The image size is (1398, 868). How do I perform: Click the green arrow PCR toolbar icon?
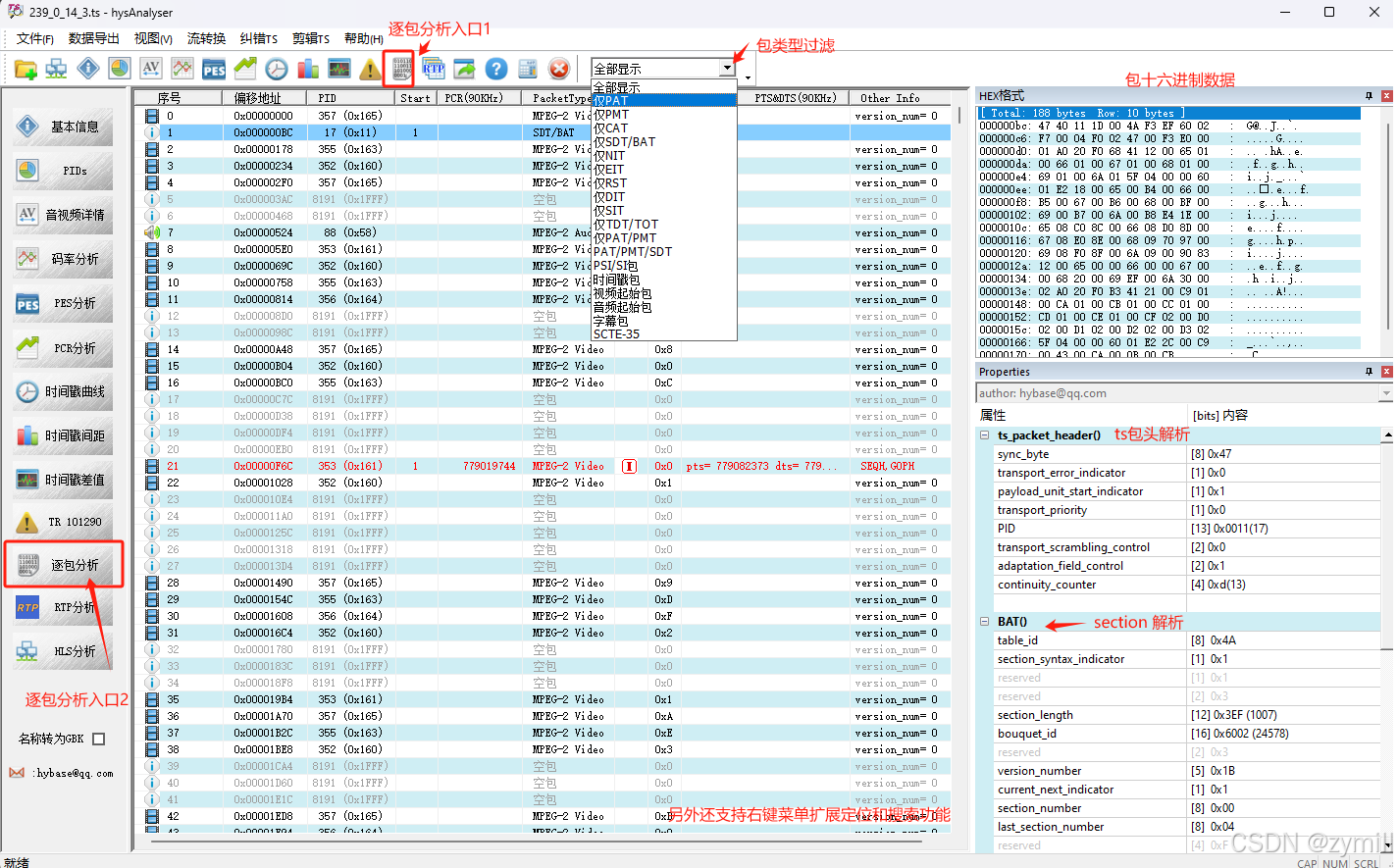[x=245, y=69]
